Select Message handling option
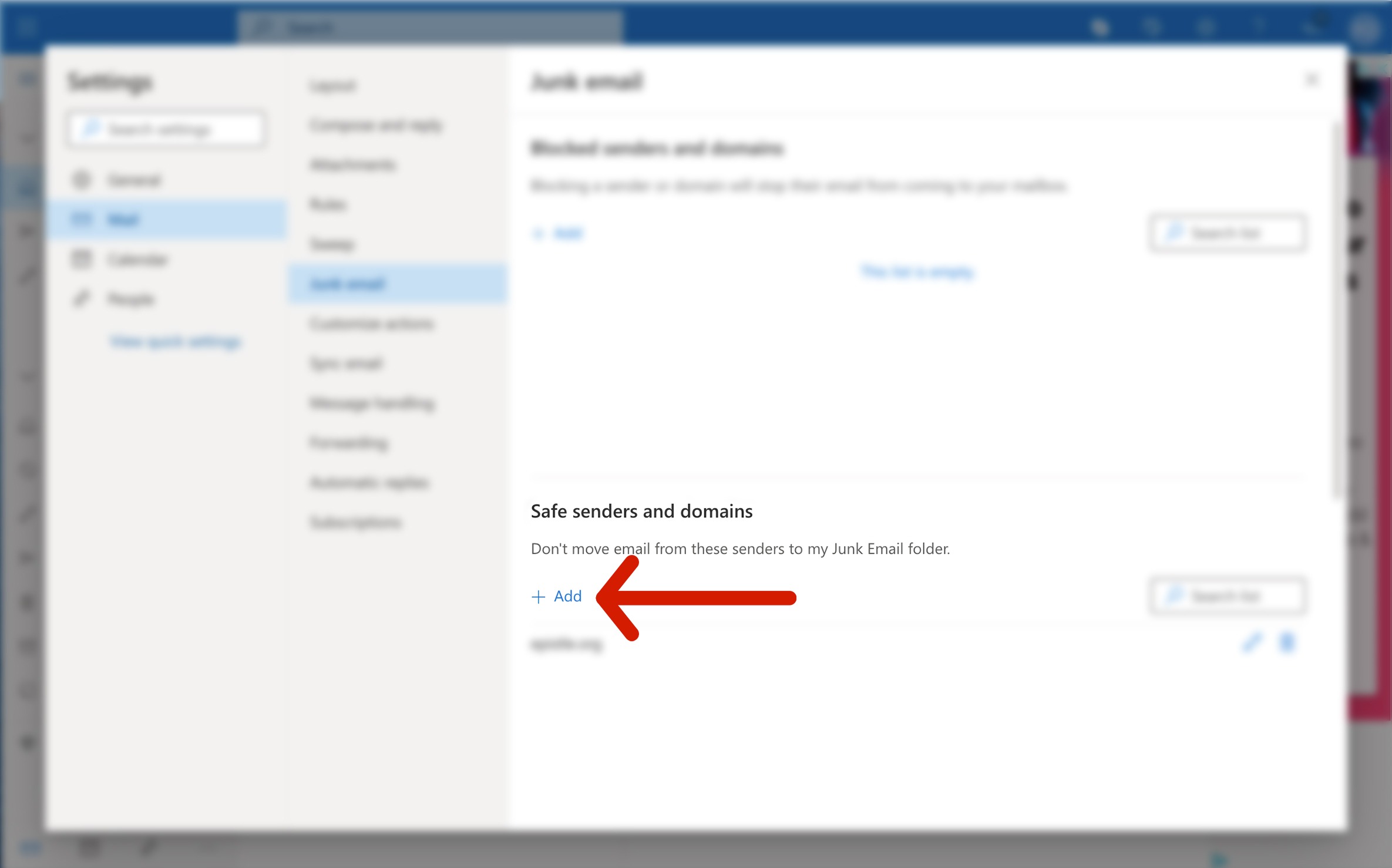 pos(372,403)
